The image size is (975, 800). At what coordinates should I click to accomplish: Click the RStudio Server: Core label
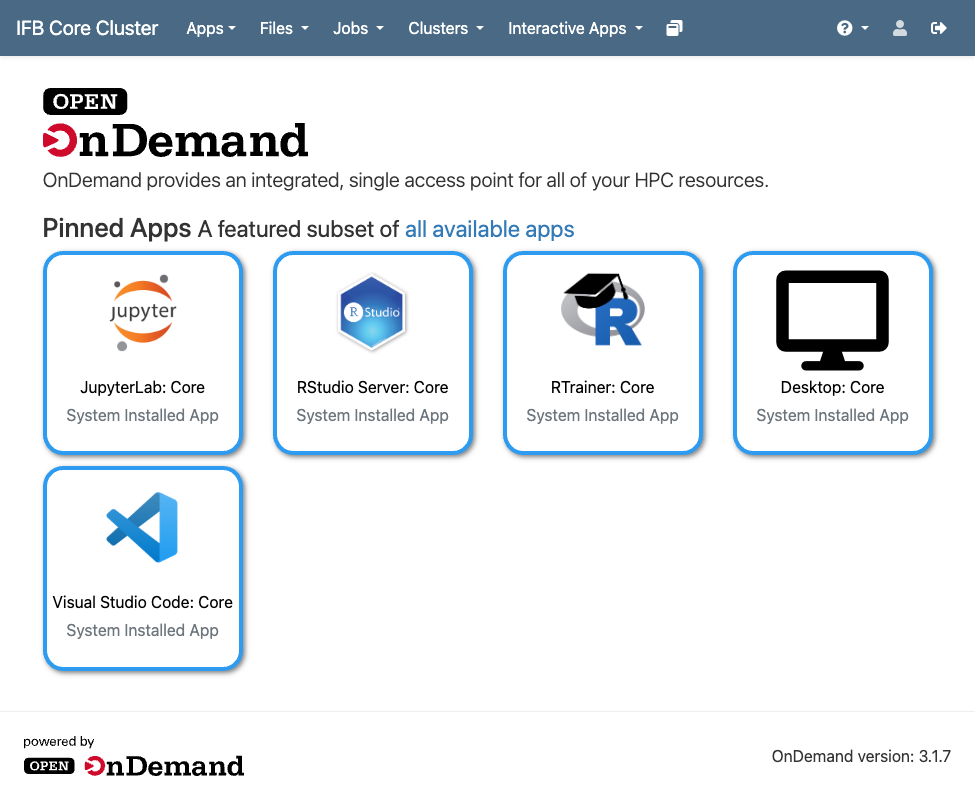coord(372,387)
